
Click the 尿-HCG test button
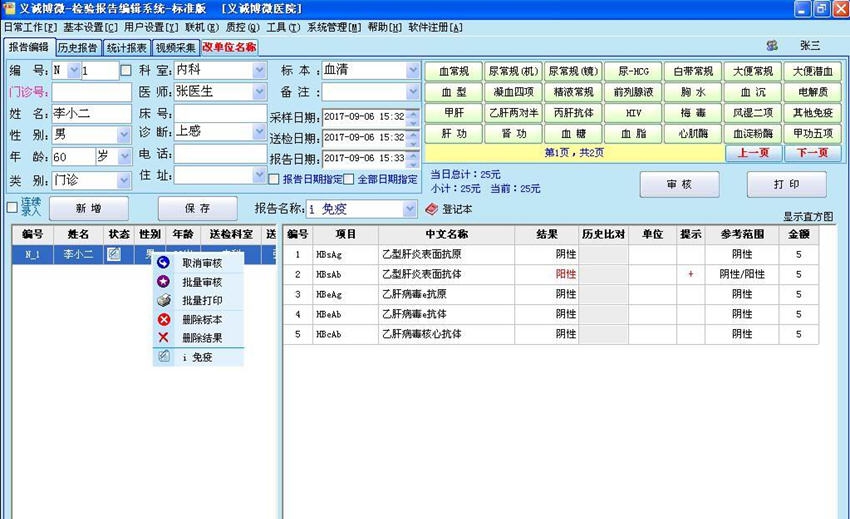(633, 71)
